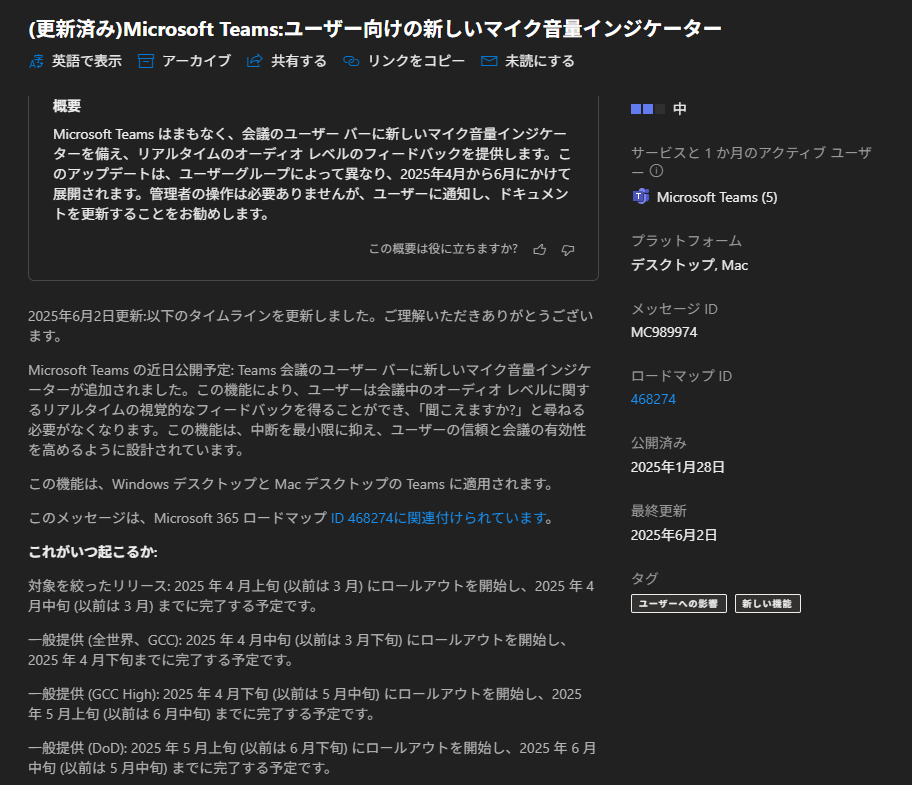Click the chain link copy icon
This screenshot has height=785, width=912.
(x=351, y=61)
